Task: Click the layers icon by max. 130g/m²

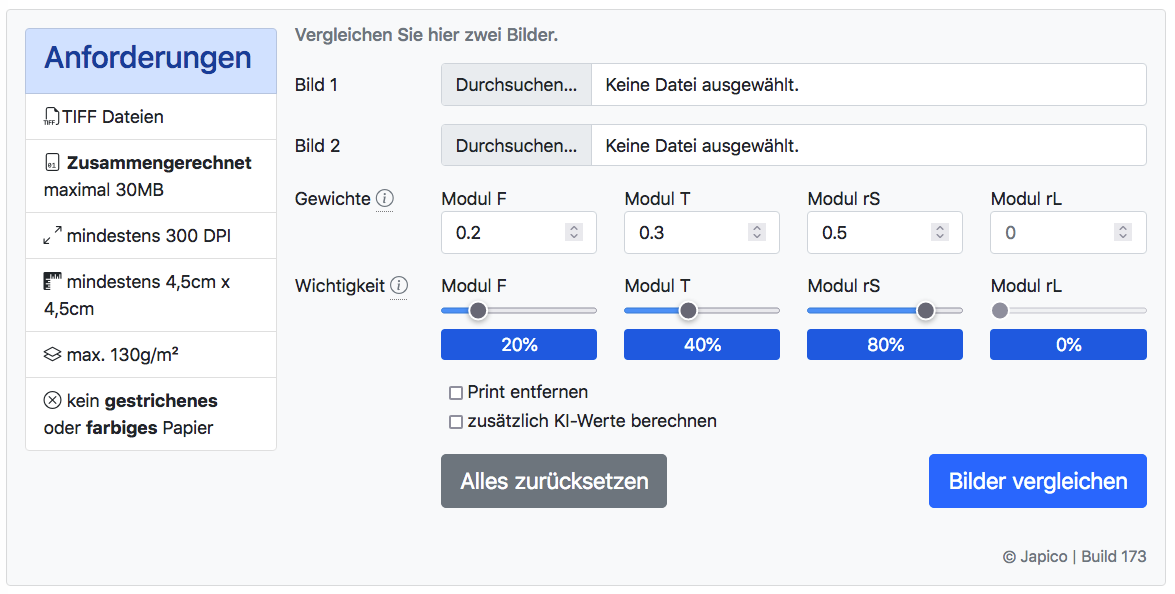Action: pyautogui.click(x=52, y=354)
